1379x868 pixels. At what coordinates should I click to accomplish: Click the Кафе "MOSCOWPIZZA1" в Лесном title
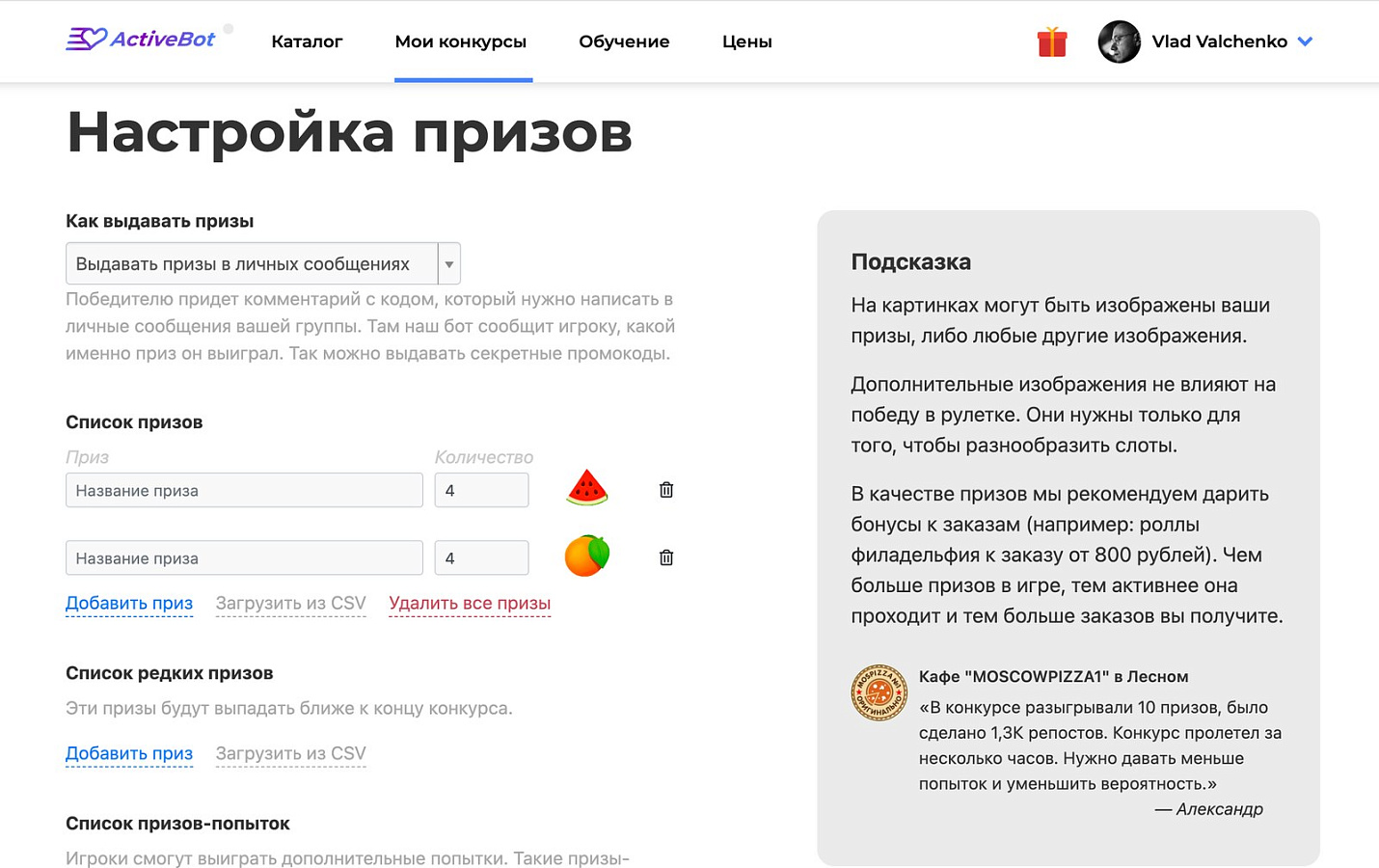[x=1054, y=676]
